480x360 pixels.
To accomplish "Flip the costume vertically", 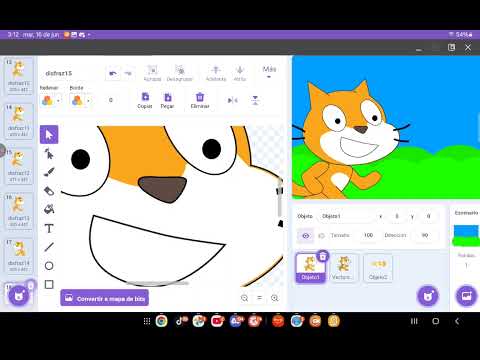I will point(255,100).
